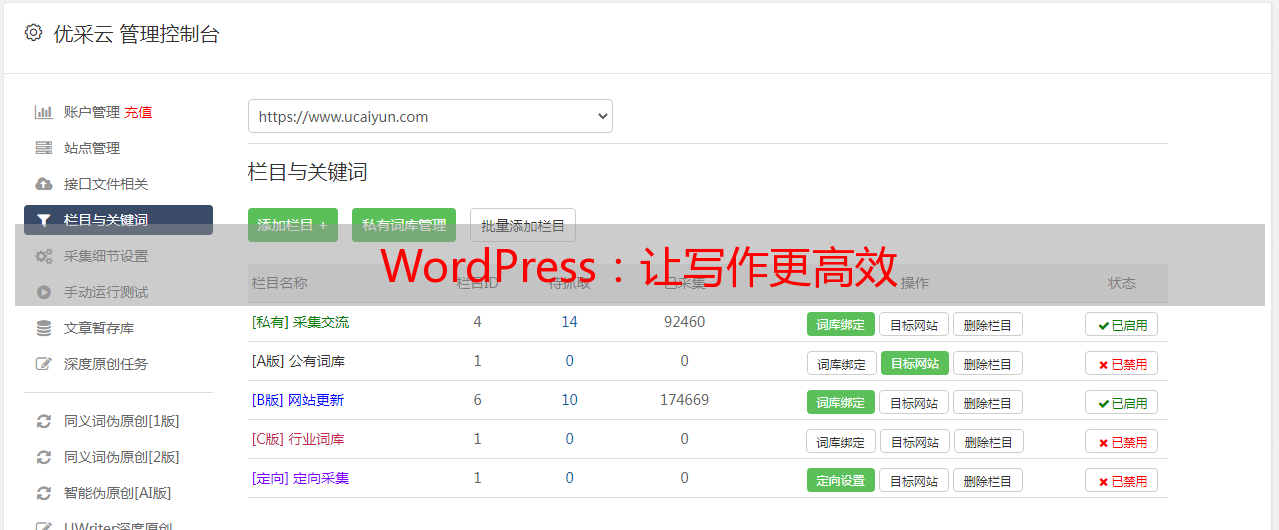
Task: Open the site URL dropdown
Action: [x=430, y=116]
